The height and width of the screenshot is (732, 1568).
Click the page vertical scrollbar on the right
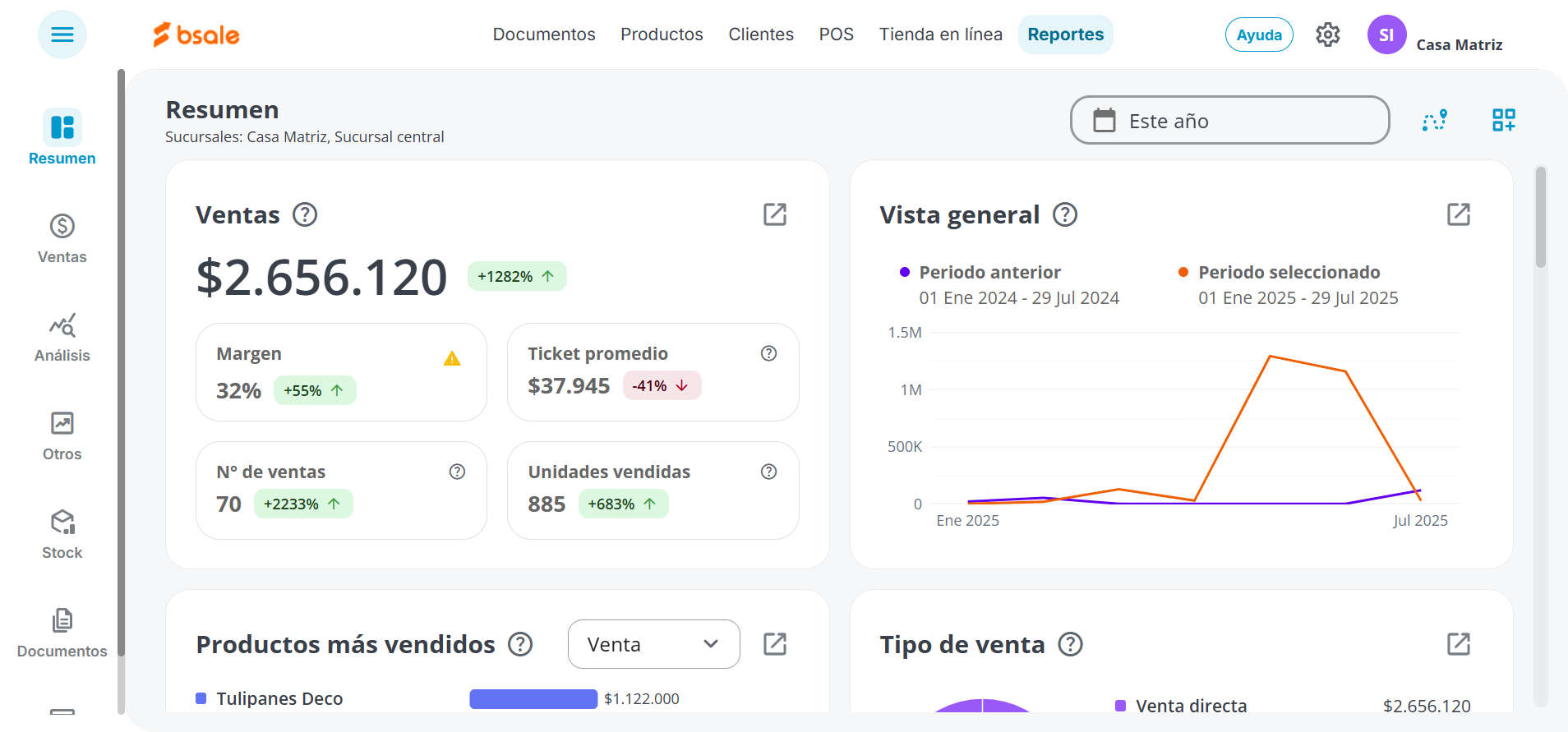(x=1541, y=218)
